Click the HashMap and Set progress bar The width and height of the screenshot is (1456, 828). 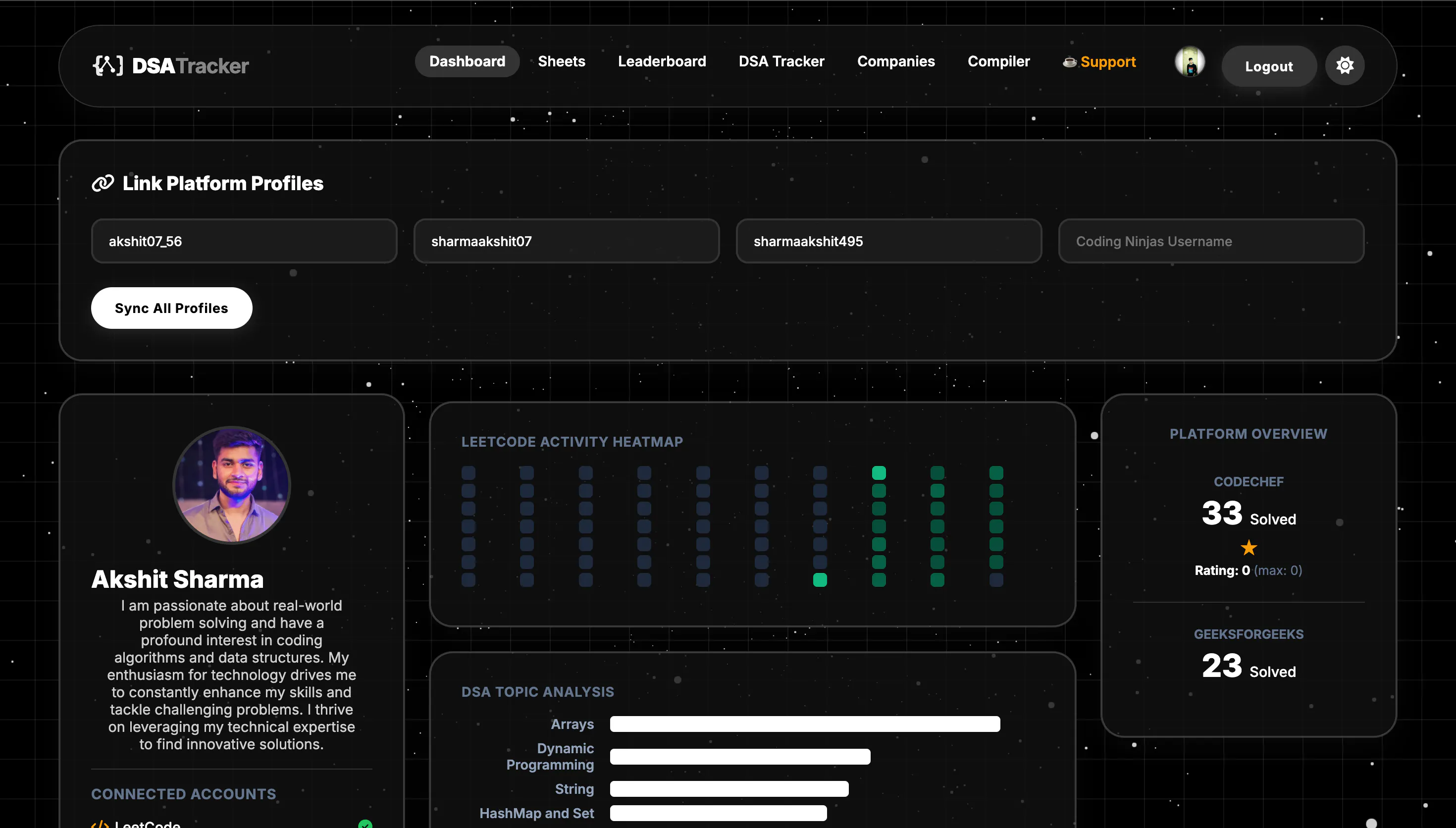tap(719, 813)
